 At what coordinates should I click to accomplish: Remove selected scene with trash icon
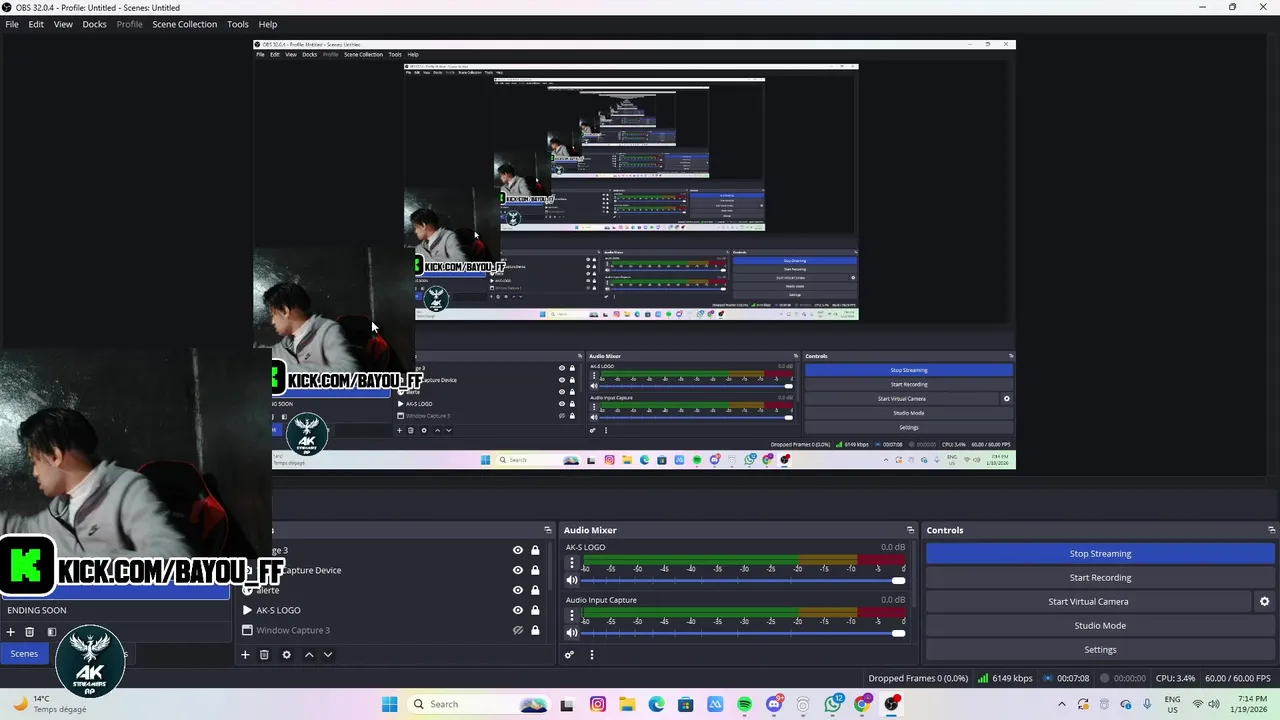click(x=29, y=632)
